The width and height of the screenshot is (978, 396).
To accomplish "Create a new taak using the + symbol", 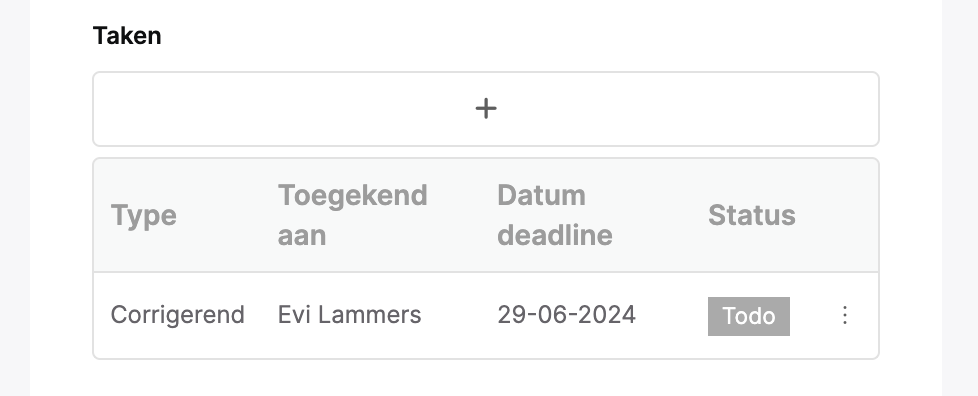I will click(x=486, y=109).
